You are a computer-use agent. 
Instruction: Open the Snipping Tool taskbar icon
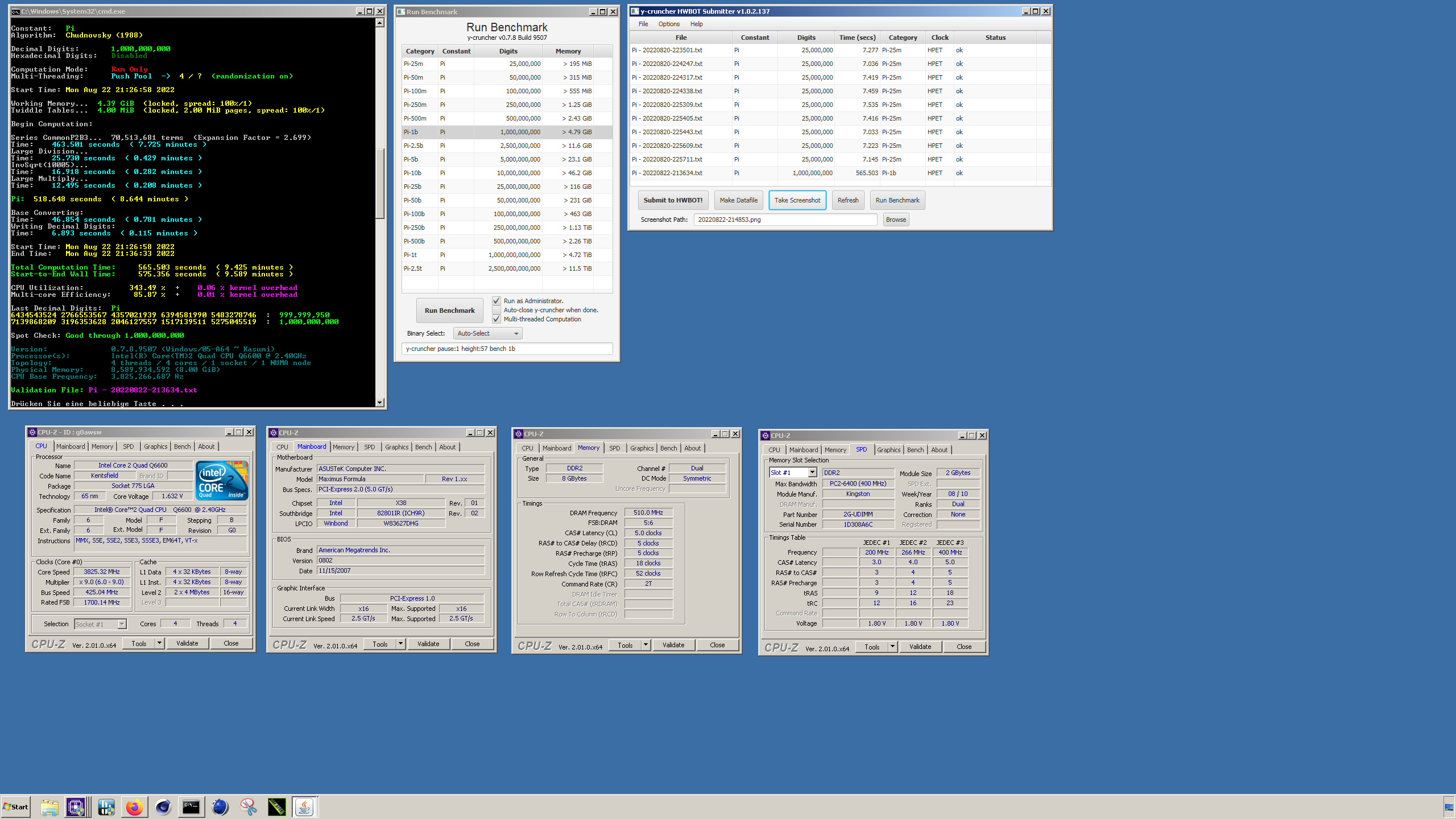point(248,806)
